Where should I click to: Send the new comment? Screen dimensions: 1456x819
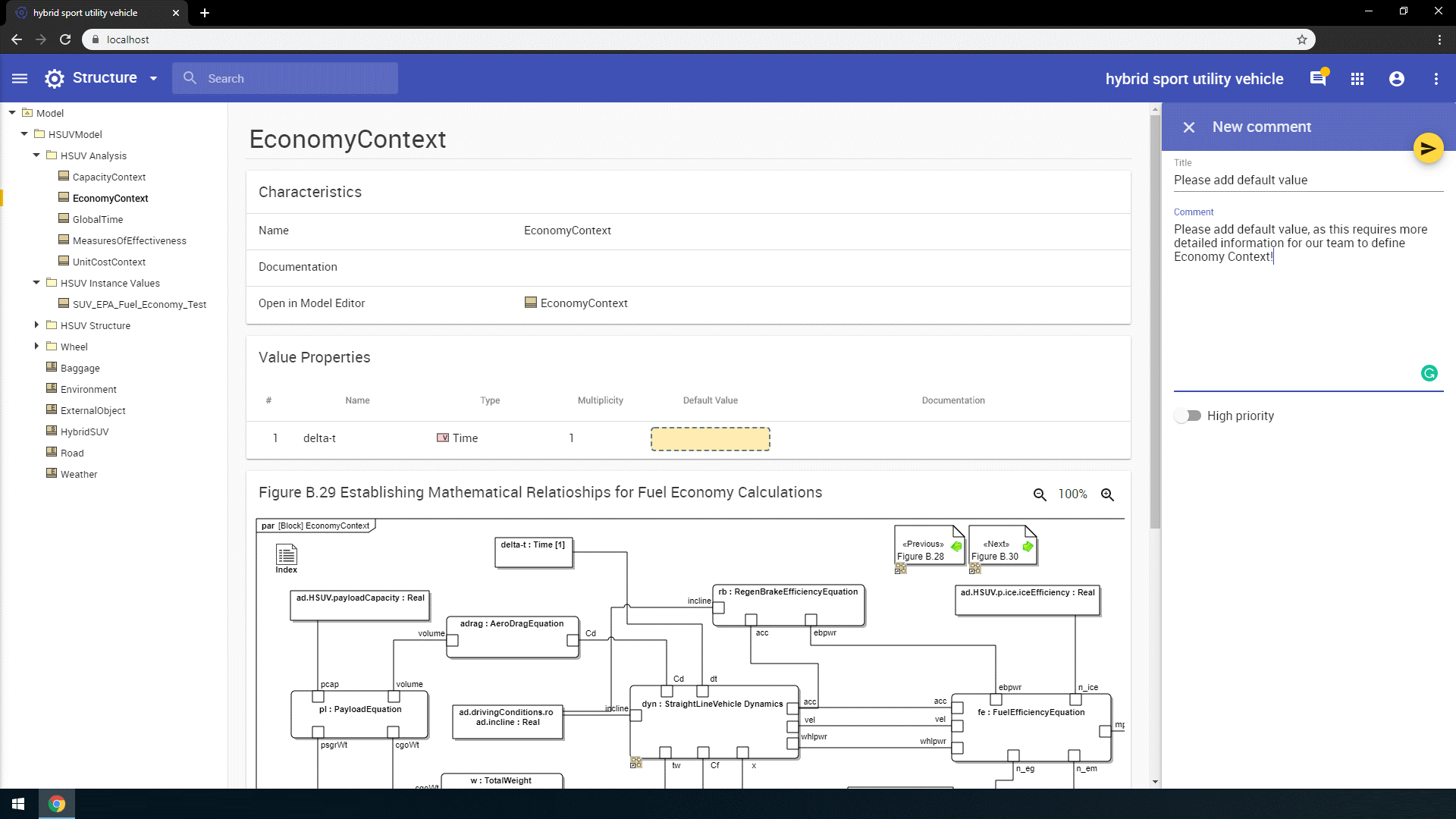(x=1428, y=149)
